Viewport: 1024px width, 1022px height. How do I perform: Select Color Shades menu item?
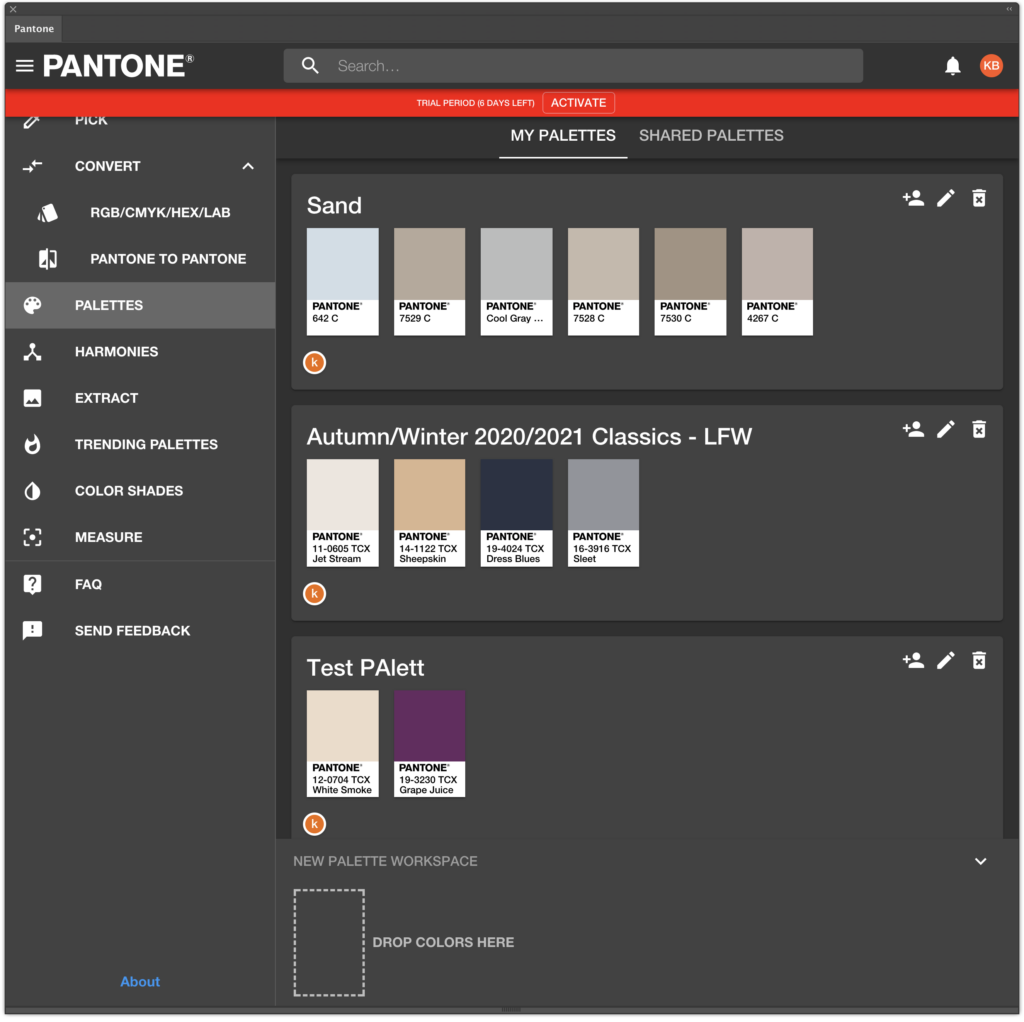tap(140, 491)
